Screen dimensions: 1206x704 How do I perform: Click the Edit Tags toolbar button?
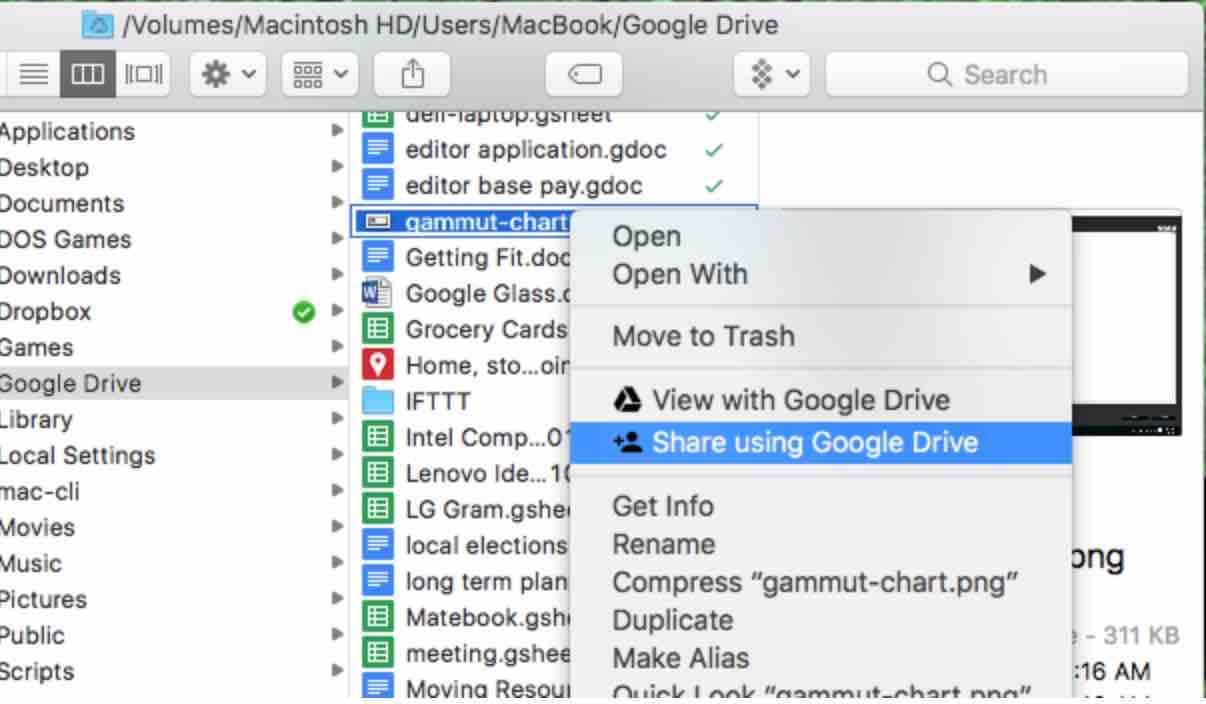tap(584, 74)
